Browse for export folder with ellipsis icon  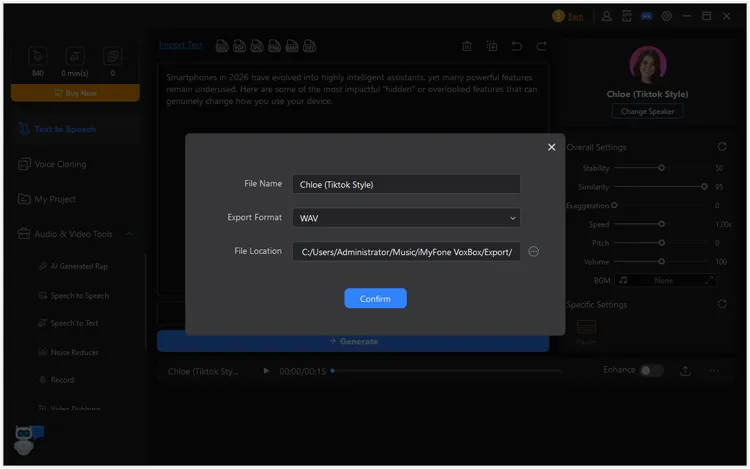pos(533,251)
